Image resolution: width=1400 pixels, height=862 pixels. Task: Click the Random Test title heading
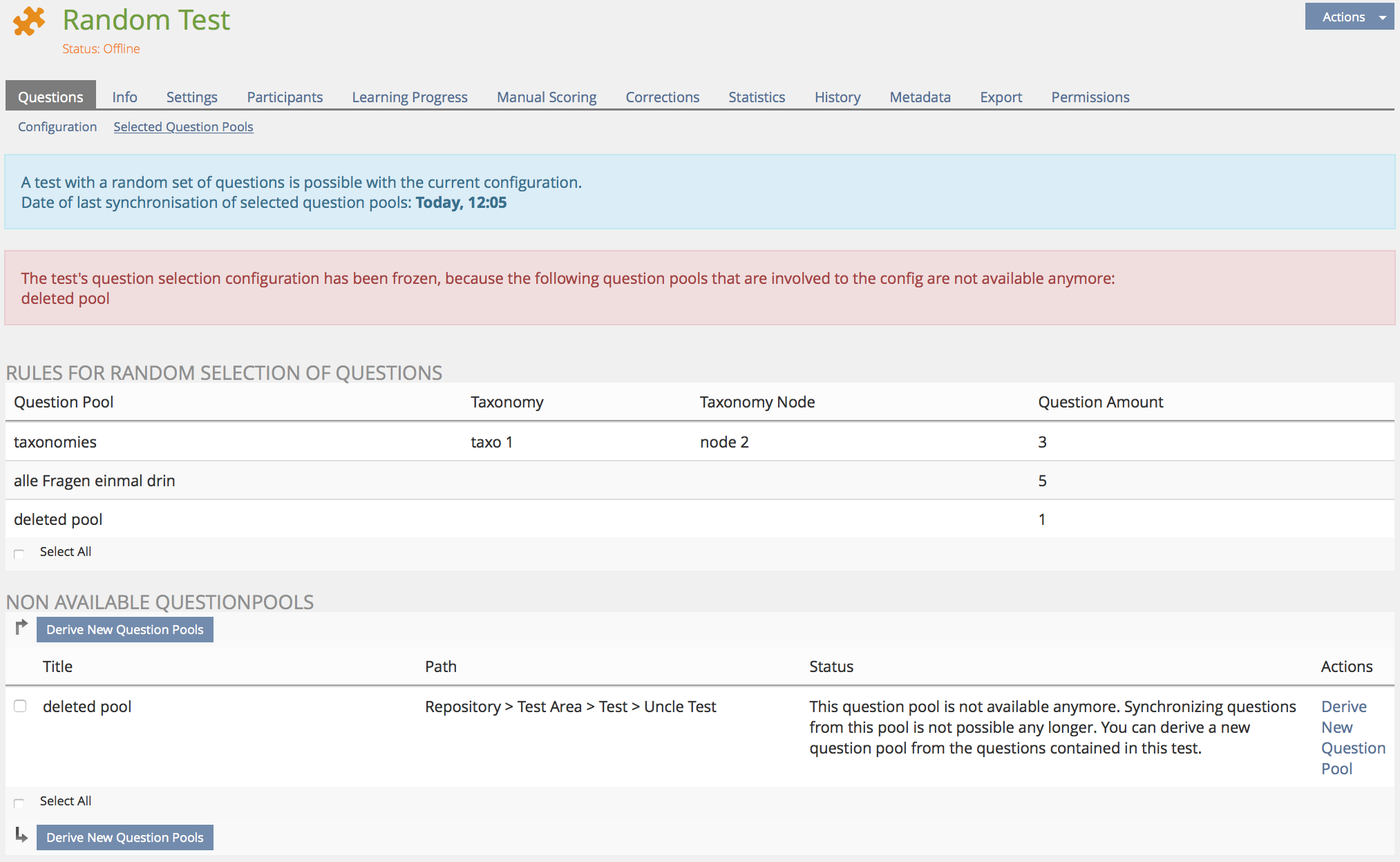point(146,20)
